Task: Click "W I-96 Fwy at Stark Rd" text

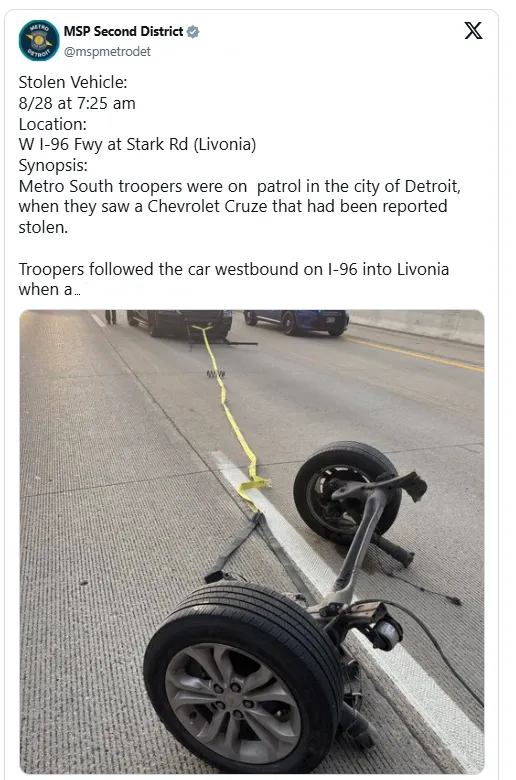Action: click(x=103, y=144)
